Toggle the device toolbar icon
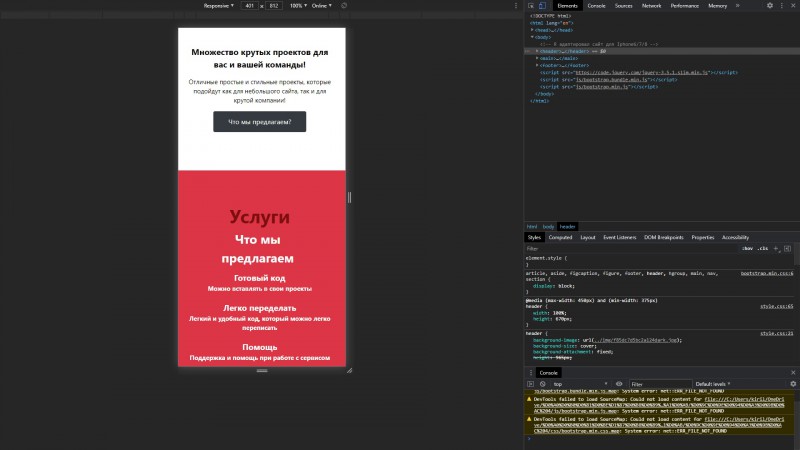The image size is (800, 450). pyautogui.click(x=542, y=6)
